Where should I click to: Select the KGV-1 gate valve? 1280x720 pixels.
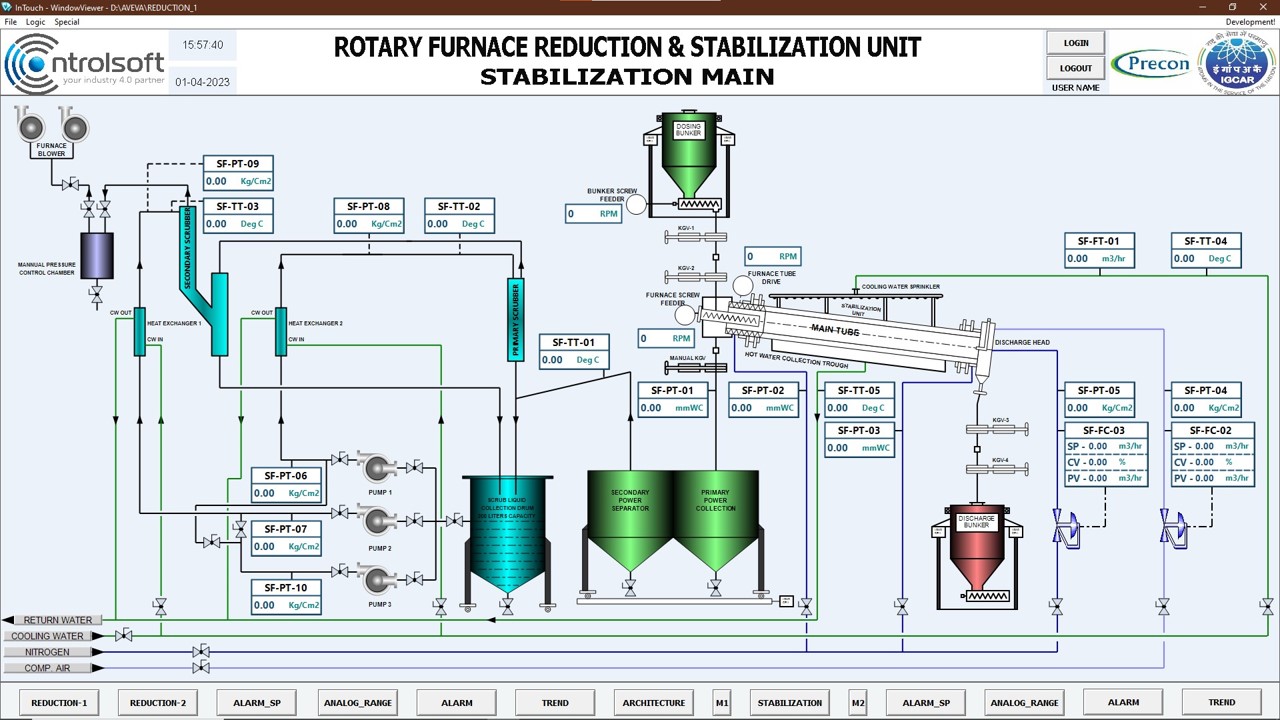[697, 237]
